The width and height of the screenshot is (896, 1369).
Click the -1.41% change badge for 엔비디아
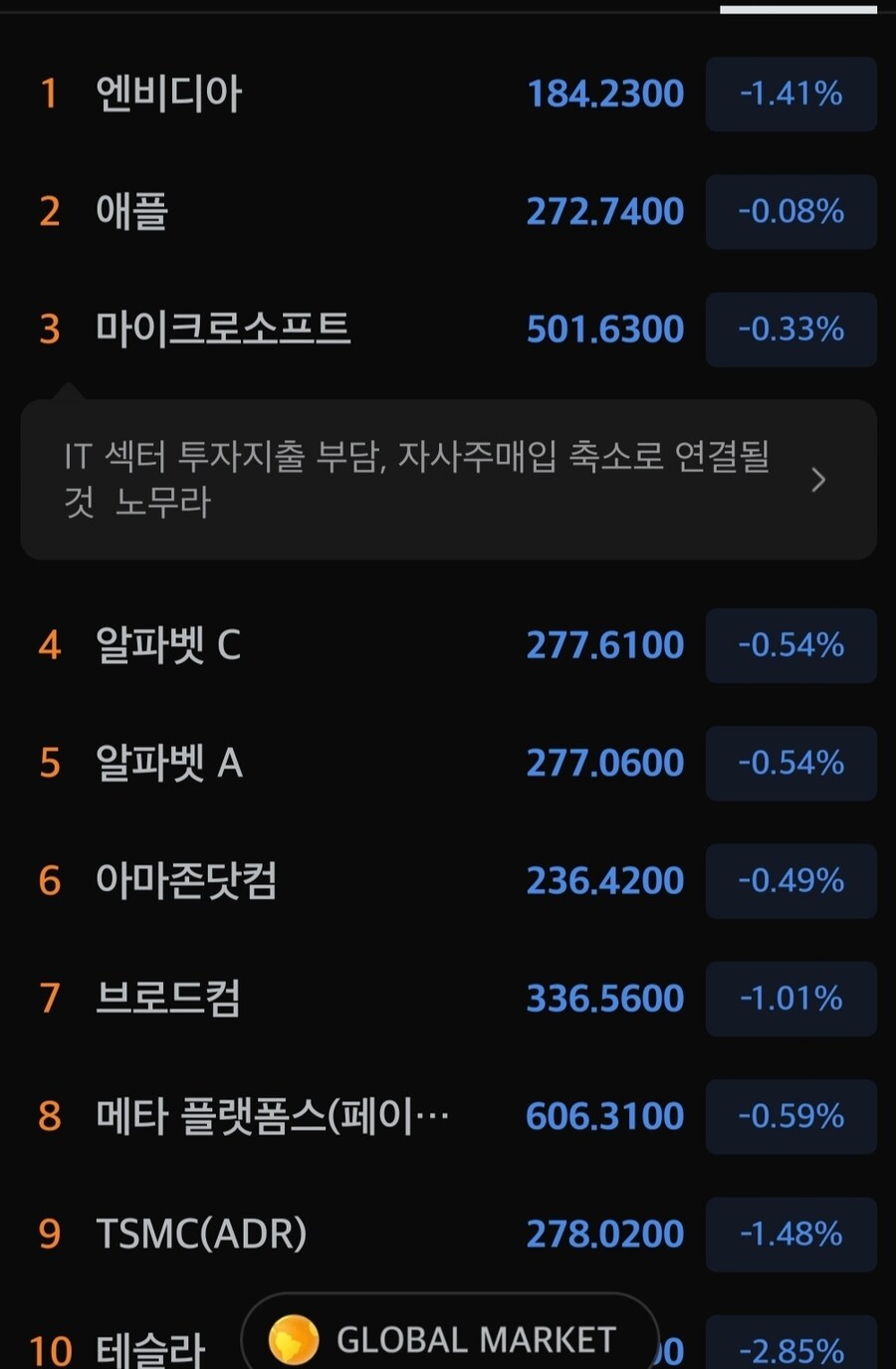[790, 94]
